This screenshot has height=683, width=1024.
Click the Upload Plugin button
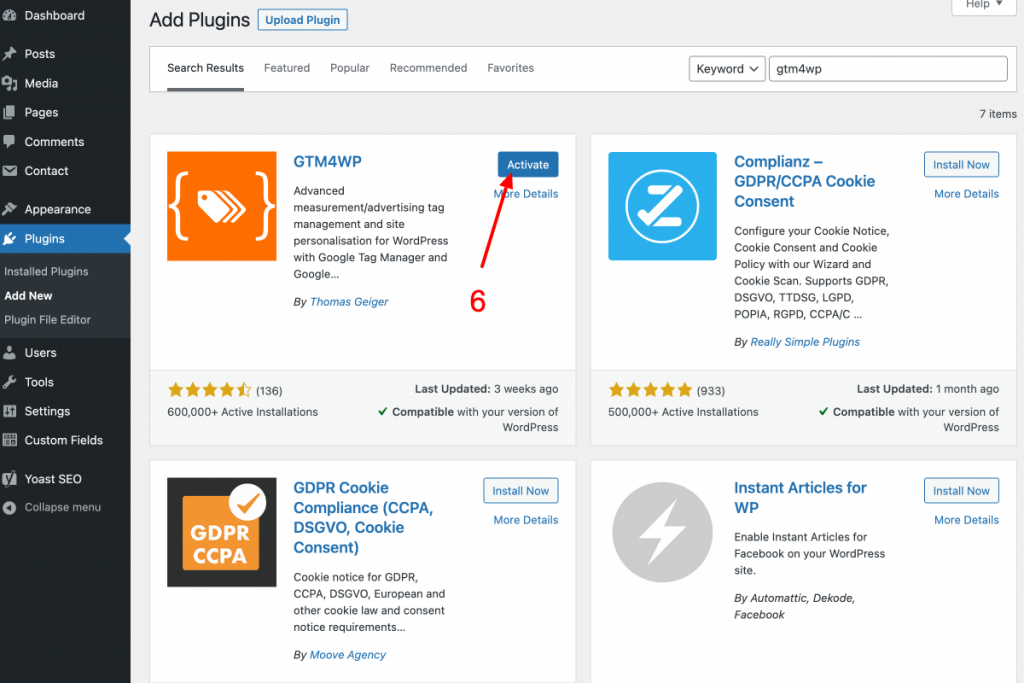pos(302,20)
